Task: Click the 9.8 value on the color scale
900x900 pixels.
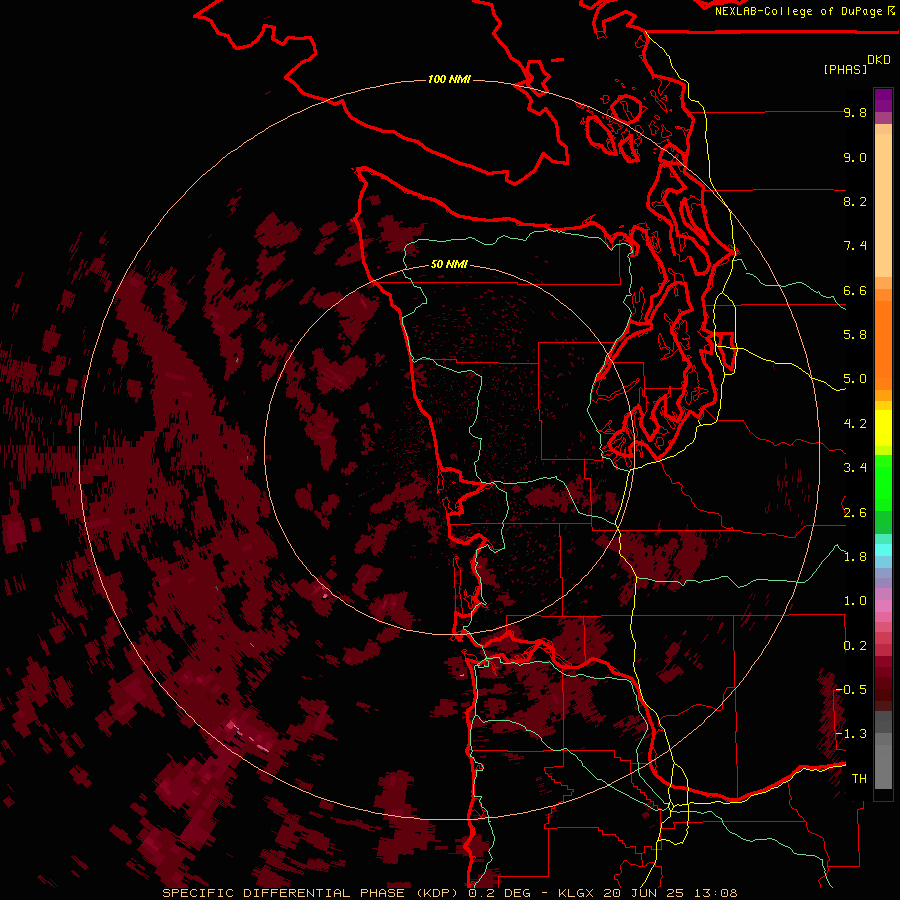Action: (x=855, y=112)
